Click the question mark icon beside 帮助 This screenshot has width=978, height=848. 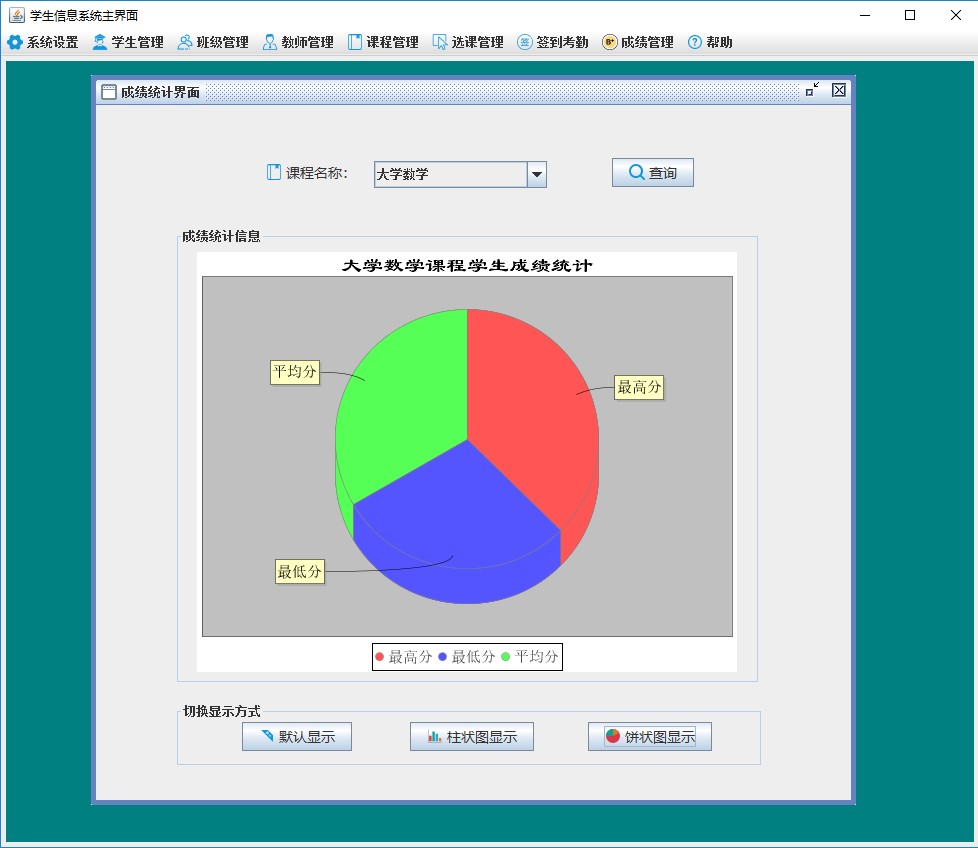point(694,42)
